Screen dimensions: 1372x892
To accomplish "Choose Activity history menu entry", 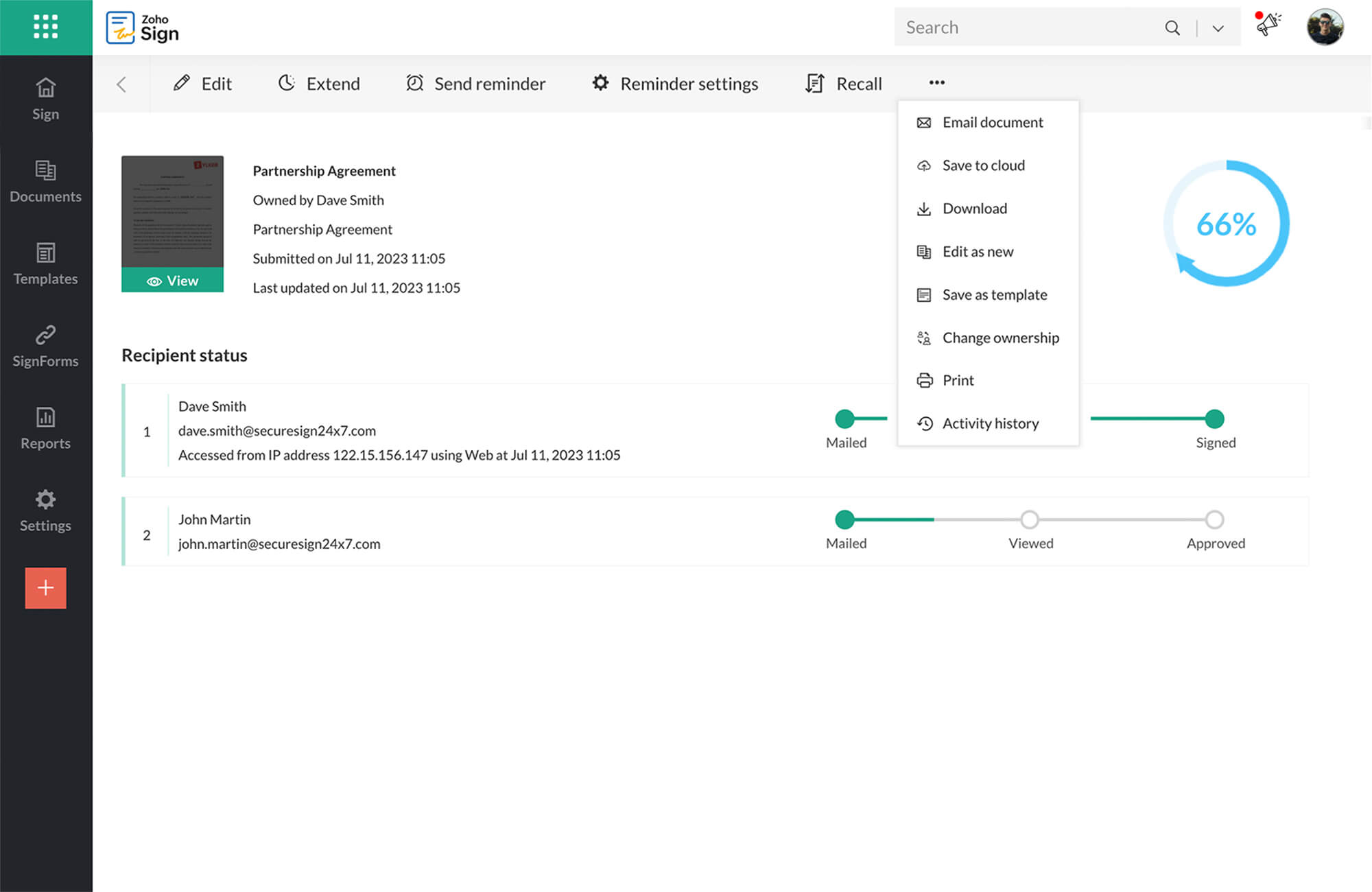I will [990, 423].
